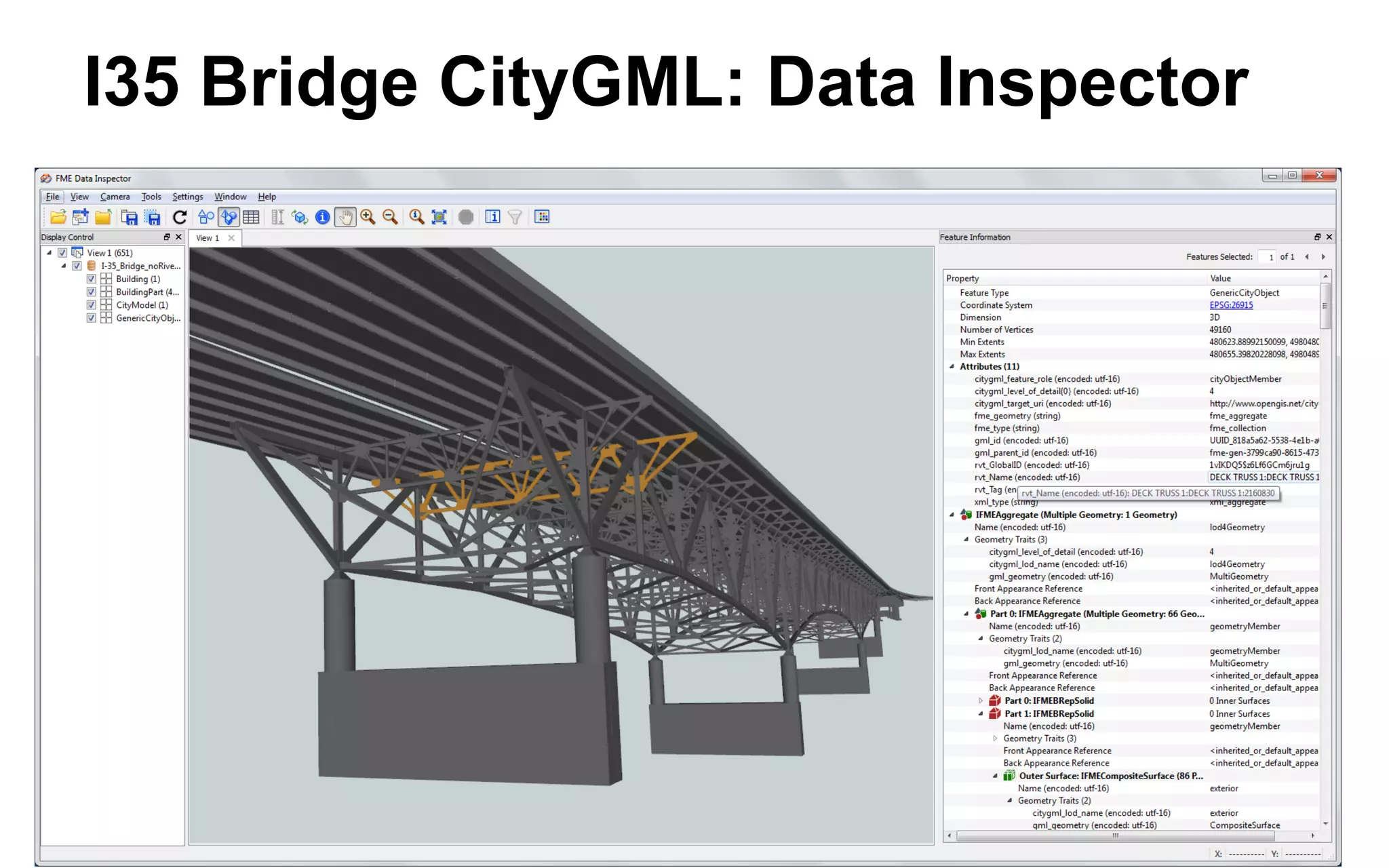The image size is (1389, 868).
Task: Collapse the top IFMEAggregate 1 Geometry node
Action: click(x=952, y=515)
